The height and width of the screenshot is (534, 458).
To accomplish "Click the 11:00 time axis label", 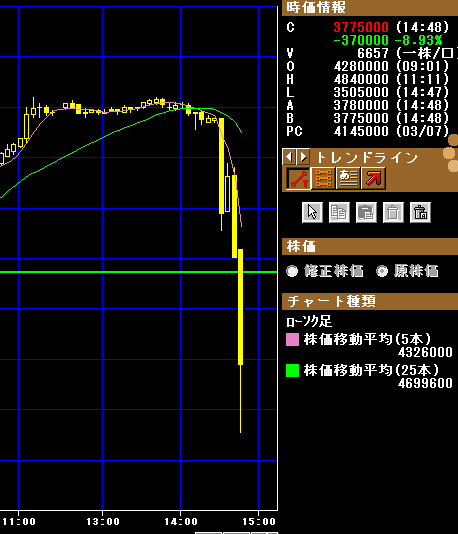I will pyautogui.click(x=19, y=522).
